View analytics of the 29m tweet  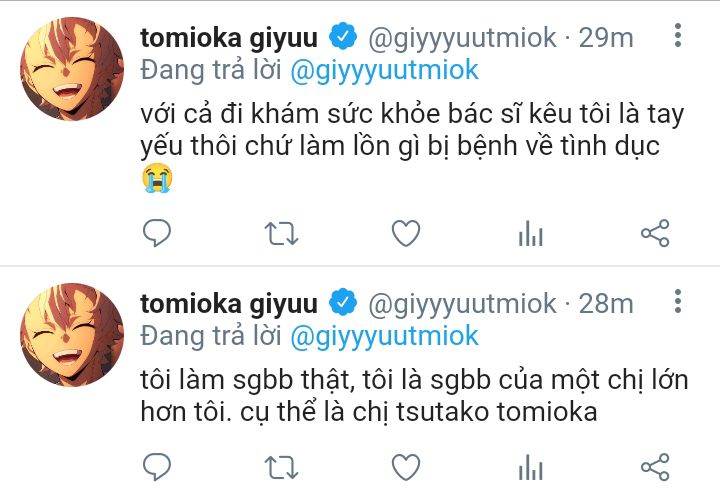531,233
